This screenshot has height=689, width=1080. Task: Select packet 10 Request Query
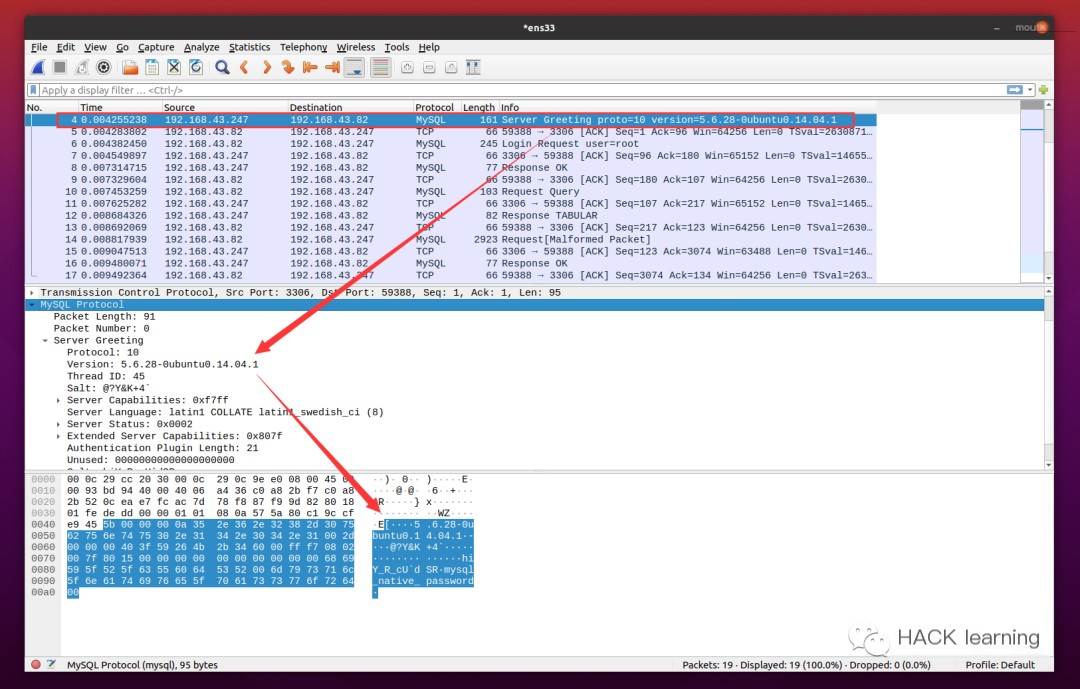(451, 192)
